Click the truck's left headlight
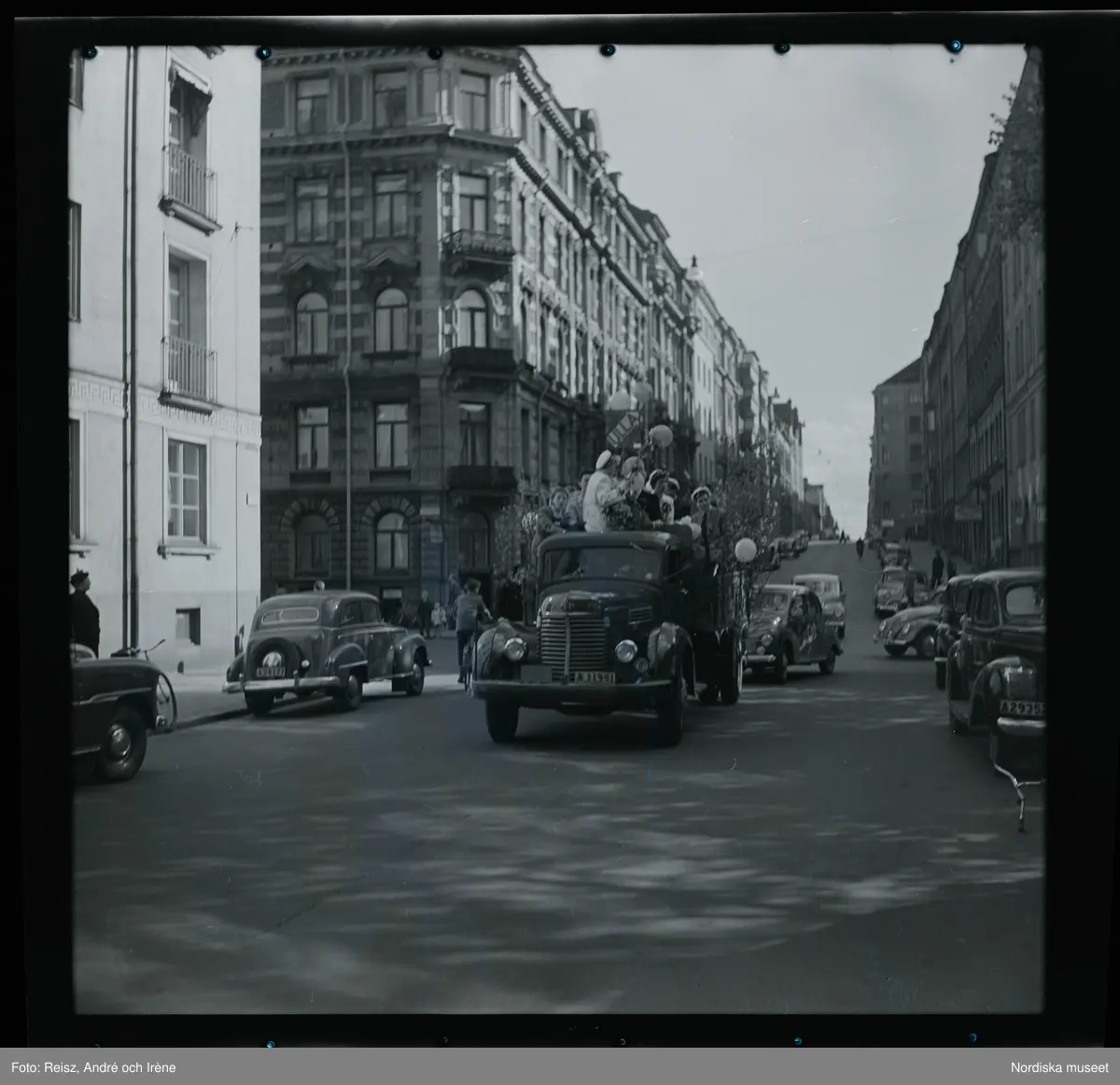Screen dimensions: 1120x1085 (x=515, y=648)
